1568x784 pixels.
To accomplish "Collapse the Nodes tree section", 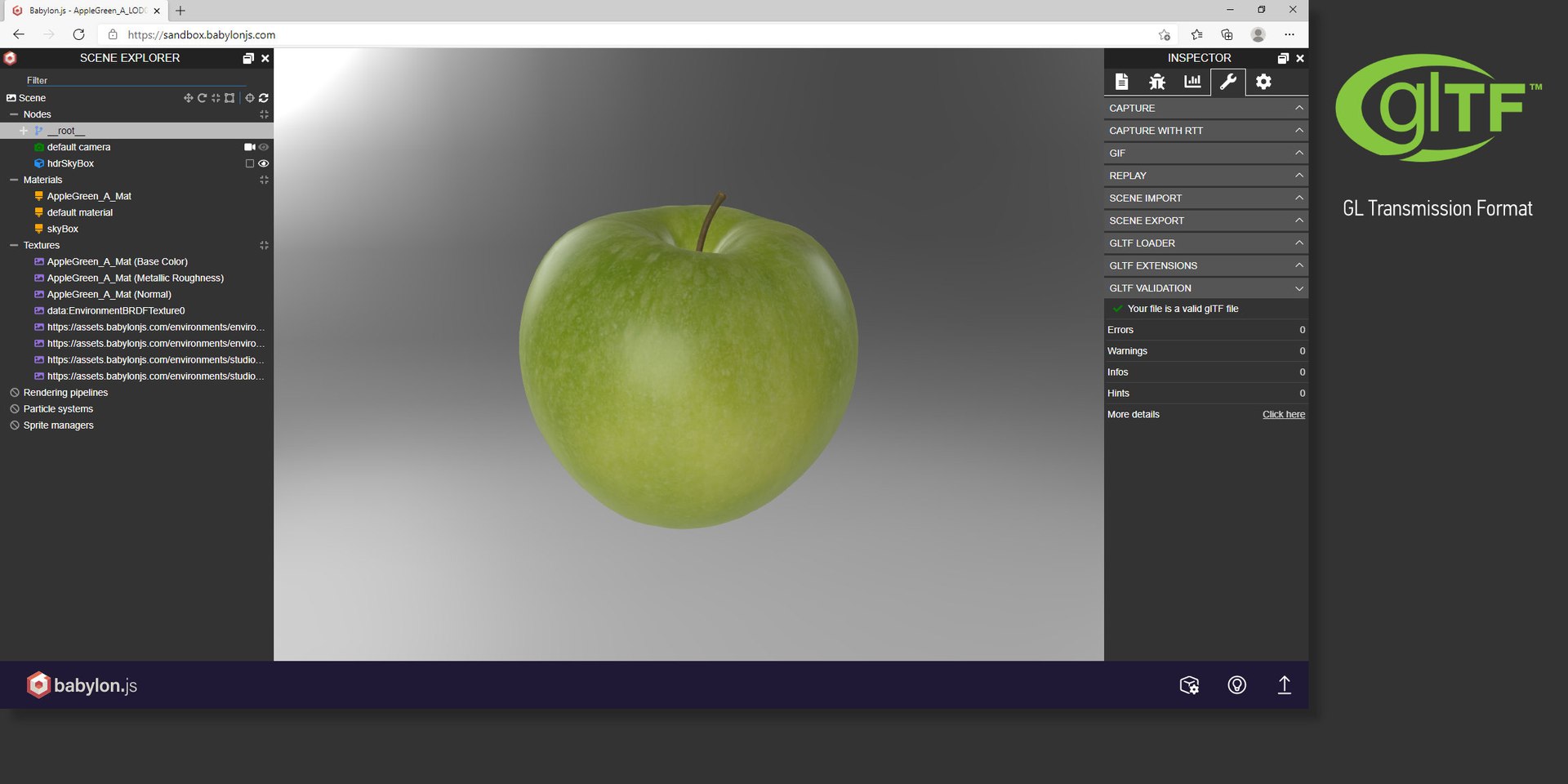I will [x=14, y=114].
